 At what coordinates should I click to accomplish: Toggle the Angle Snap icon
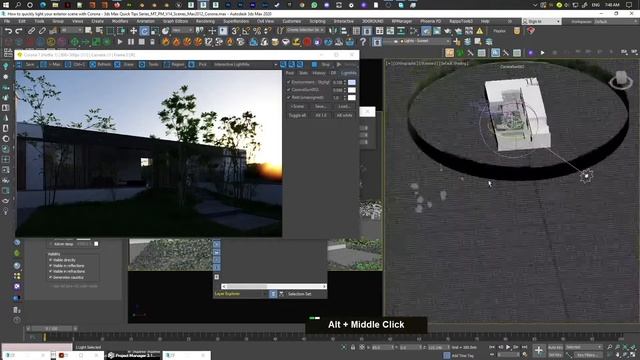(246, 31)
